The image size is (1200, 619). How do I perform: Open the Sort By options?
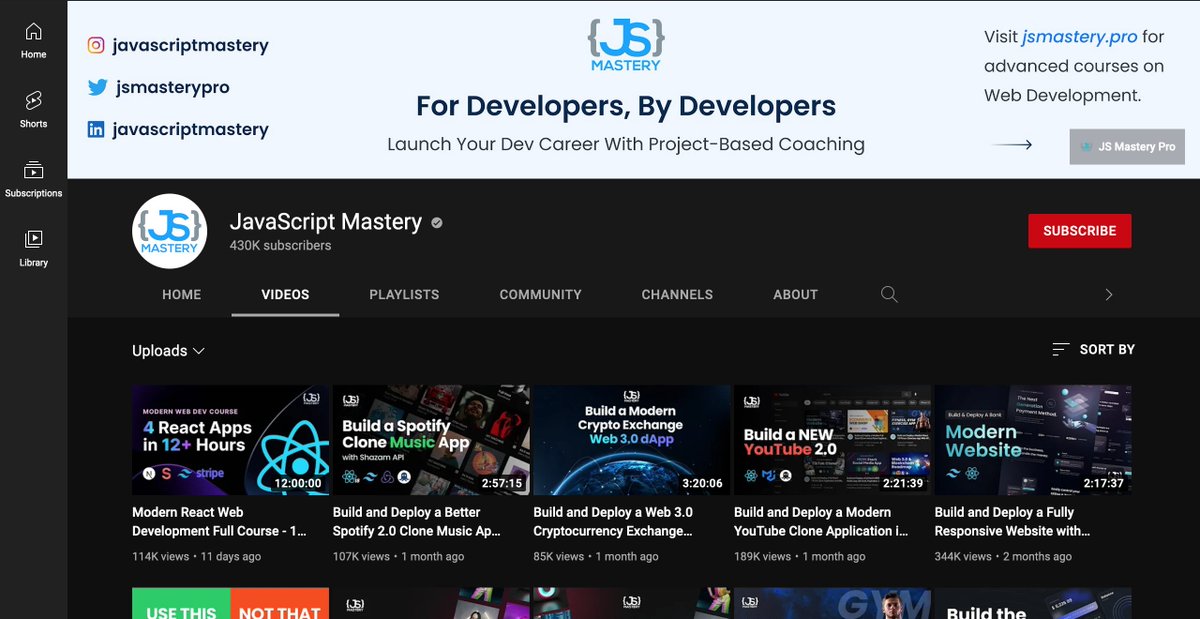(1095, 349)
